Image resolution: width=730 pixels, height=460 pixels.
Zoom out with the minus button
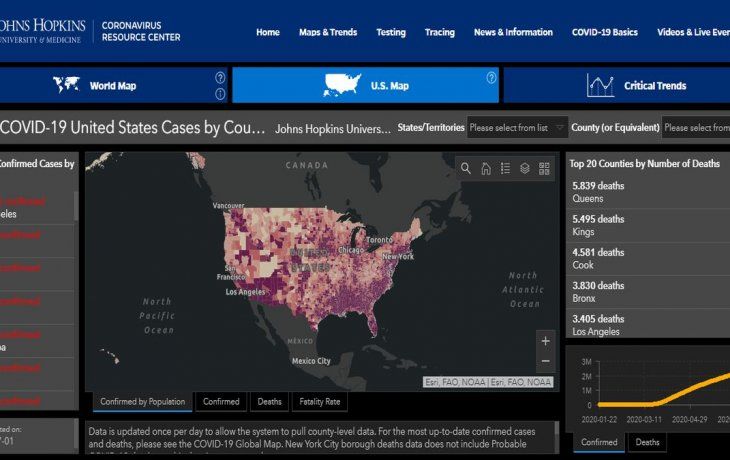(546, 361)
